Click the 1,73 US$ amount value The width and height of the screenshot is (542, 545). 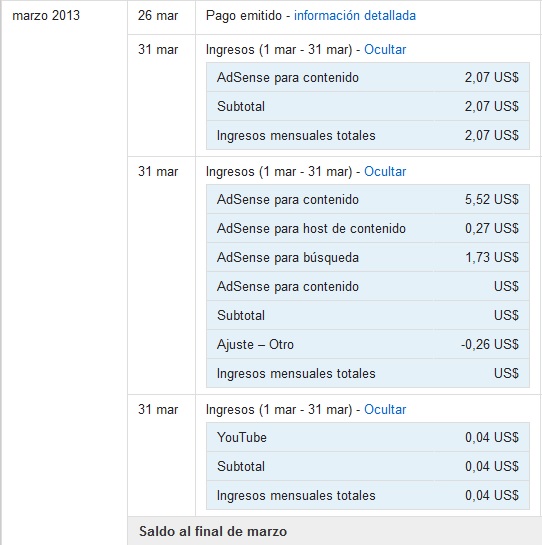pos(492,257)
